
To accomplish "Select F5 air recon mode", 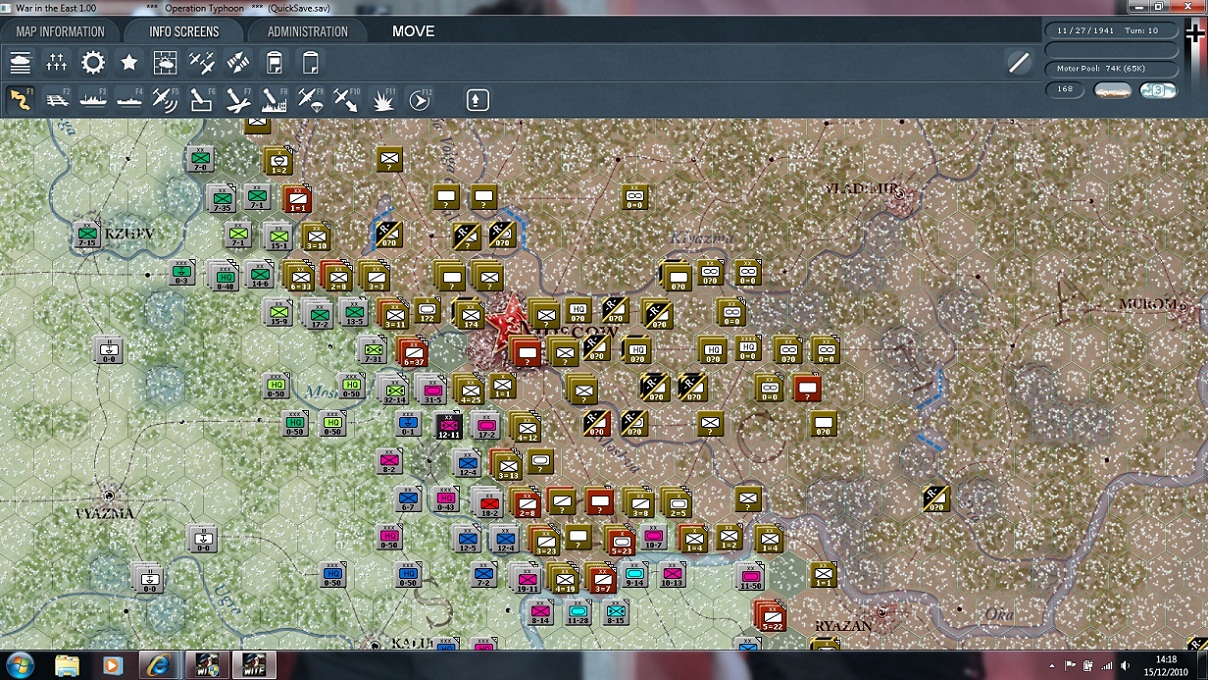I will pos(165,99).
